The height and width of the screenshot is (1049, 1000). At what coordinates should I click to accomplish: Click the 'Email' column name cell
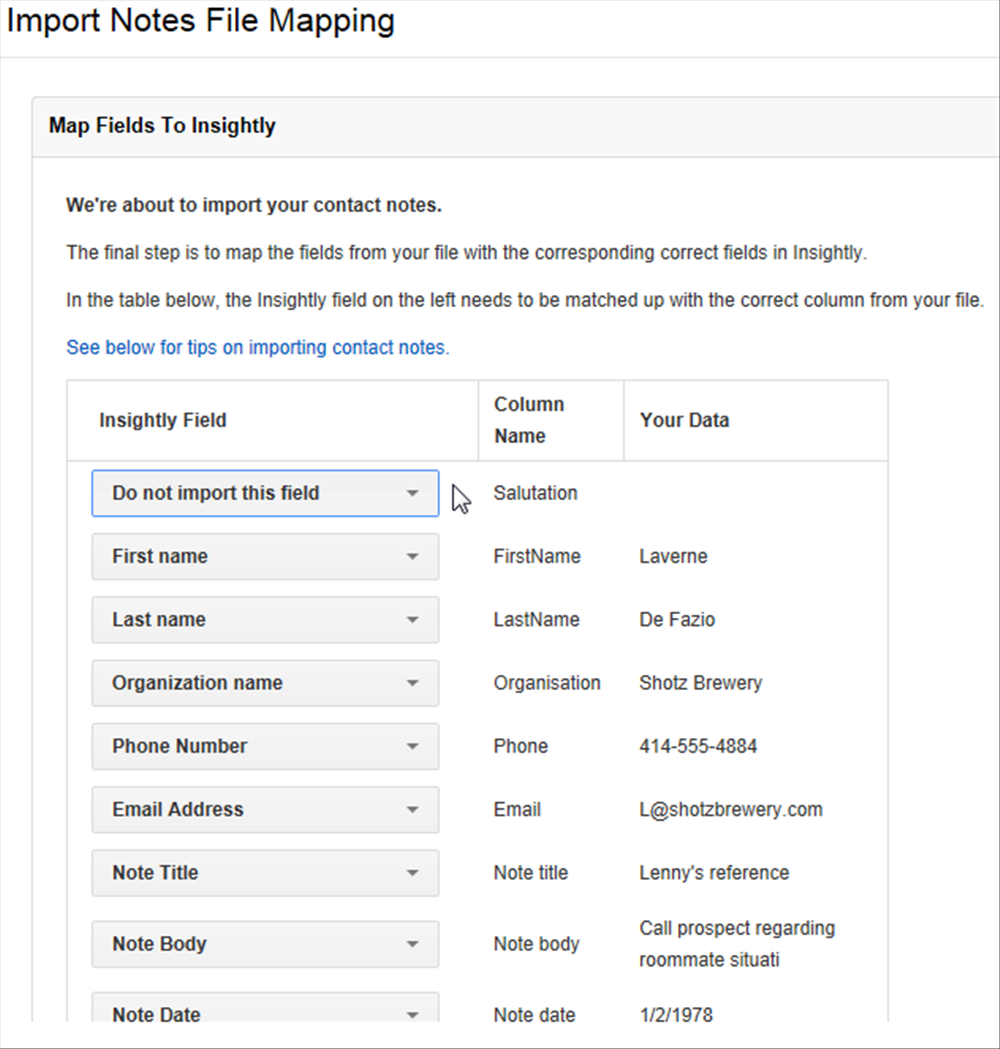(517, 809)
